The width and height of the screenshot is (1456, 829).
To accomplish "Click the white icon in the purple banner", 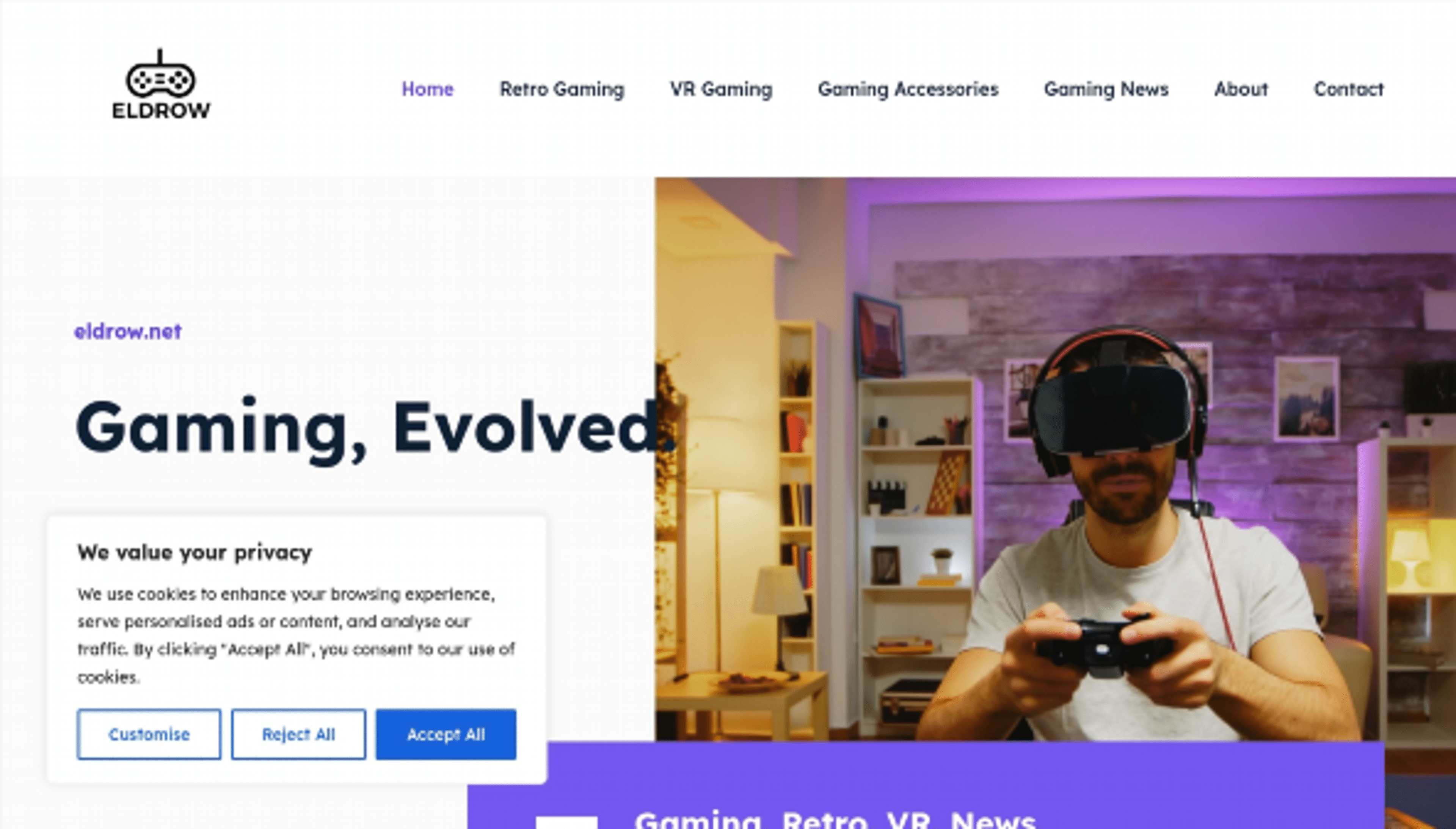I will (566, 823).
